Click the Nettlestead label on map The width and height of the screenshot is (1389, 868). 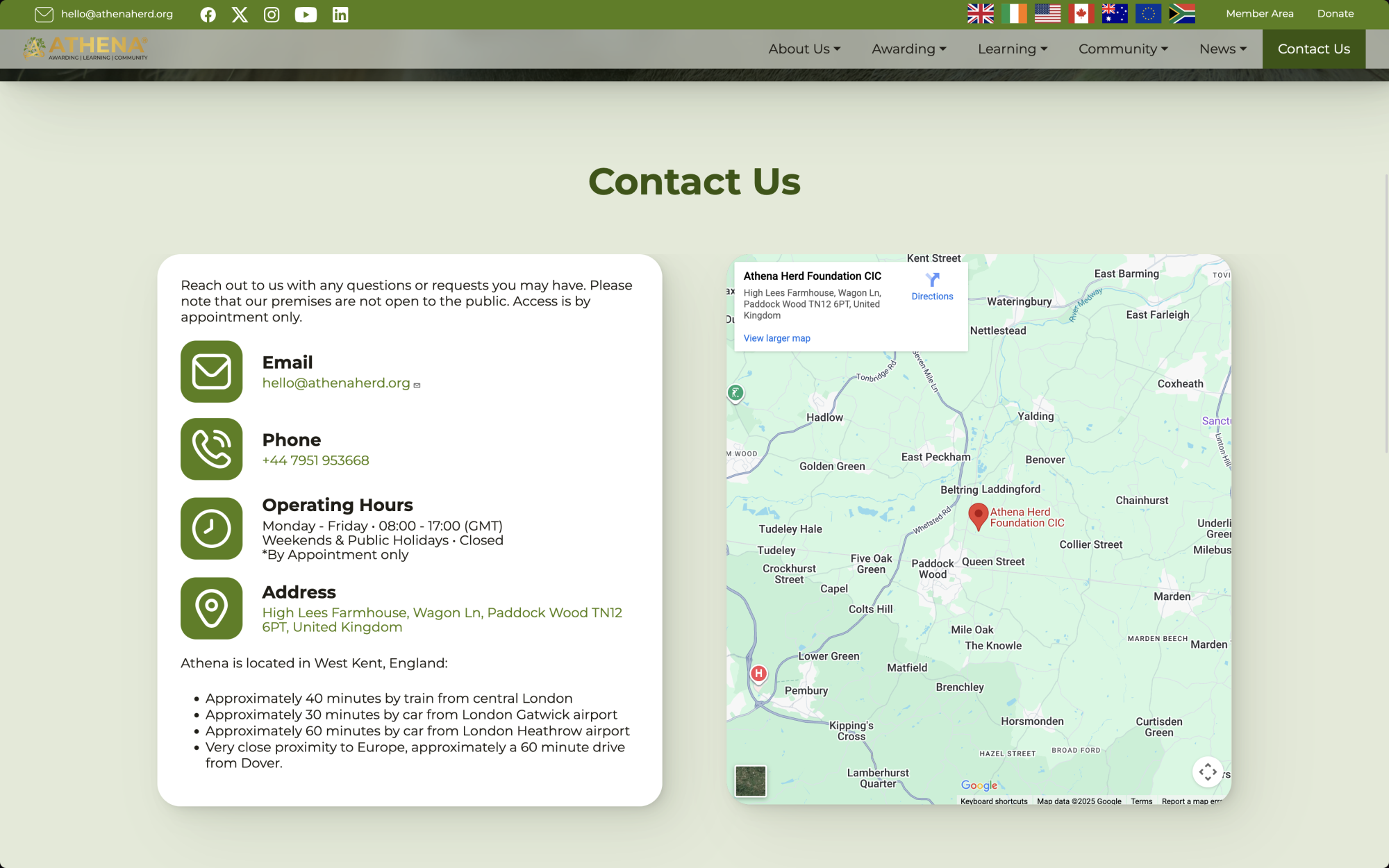coord(998,331)
